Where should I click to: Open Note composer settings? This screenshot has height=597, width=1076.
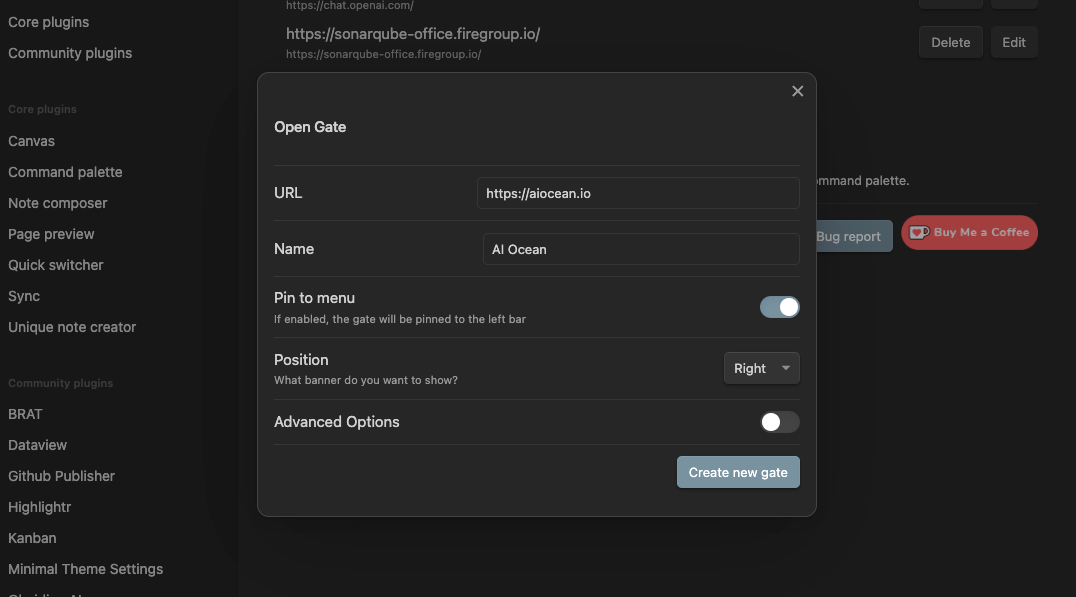point(58,203)
